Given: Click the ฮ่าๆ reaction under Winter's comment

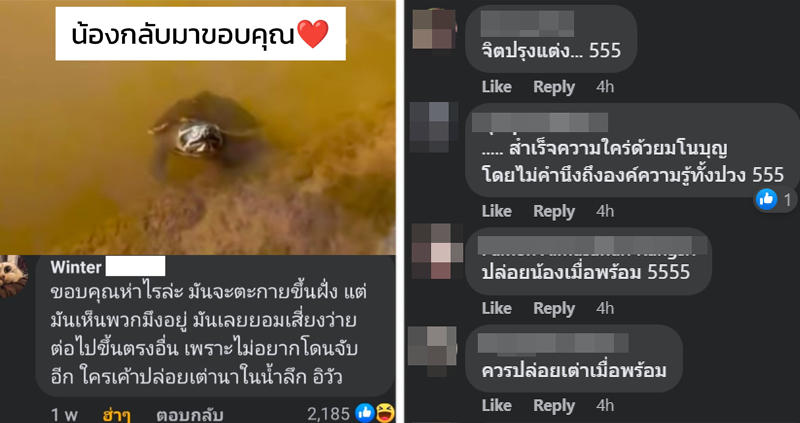Looking at the screenshot, I should (117, 415).
